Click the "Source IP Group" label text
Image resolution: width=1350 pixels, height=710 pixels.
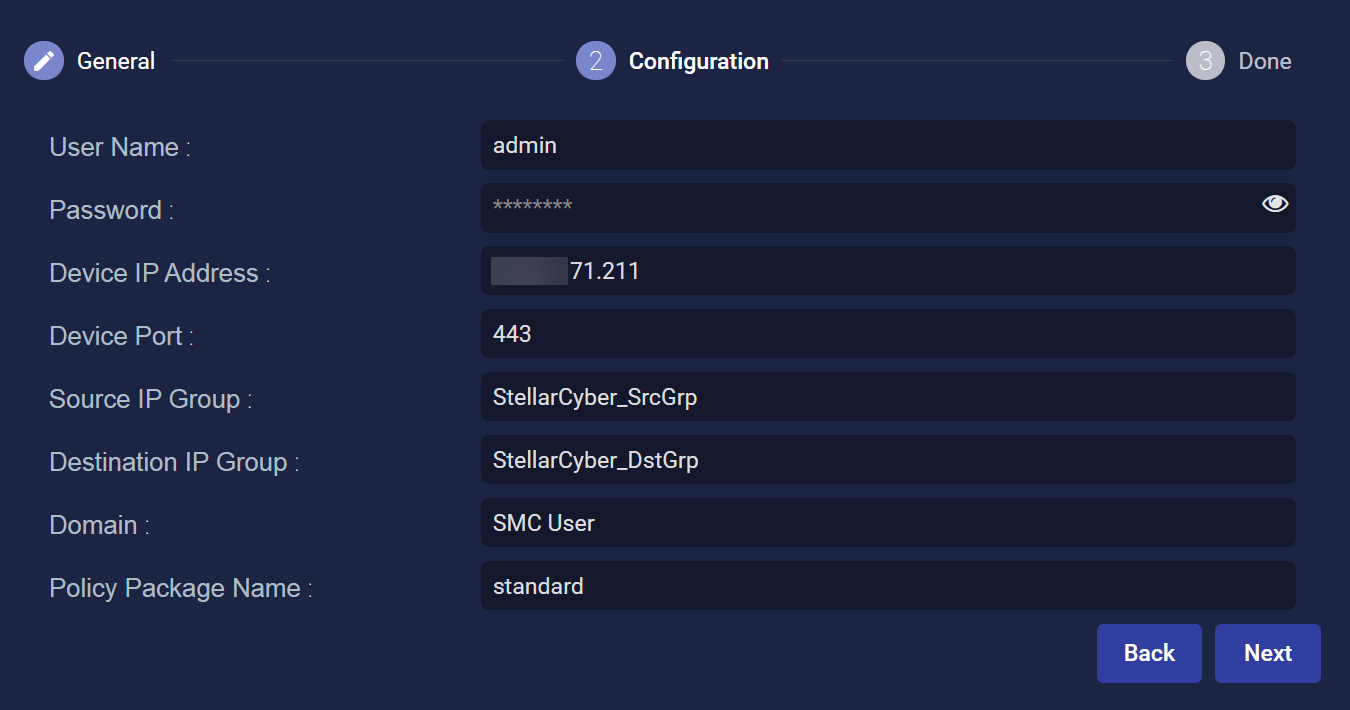pyautogui.click(x=150, y=399)
